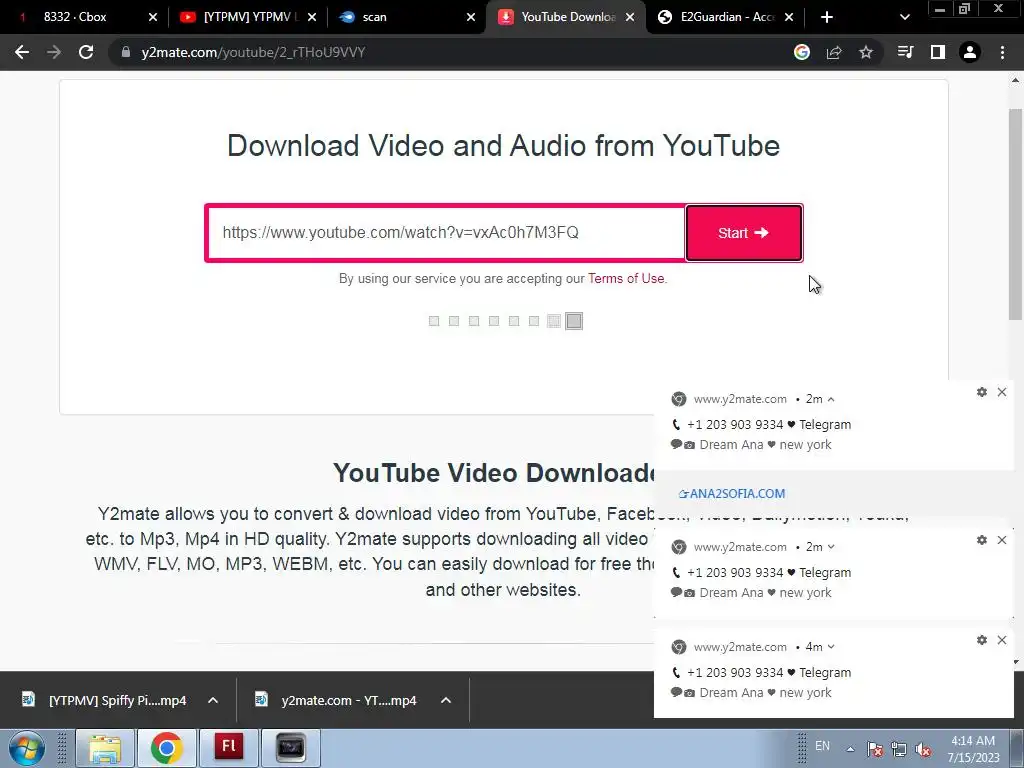Click the muted volume tray icon

coord(923,749)
